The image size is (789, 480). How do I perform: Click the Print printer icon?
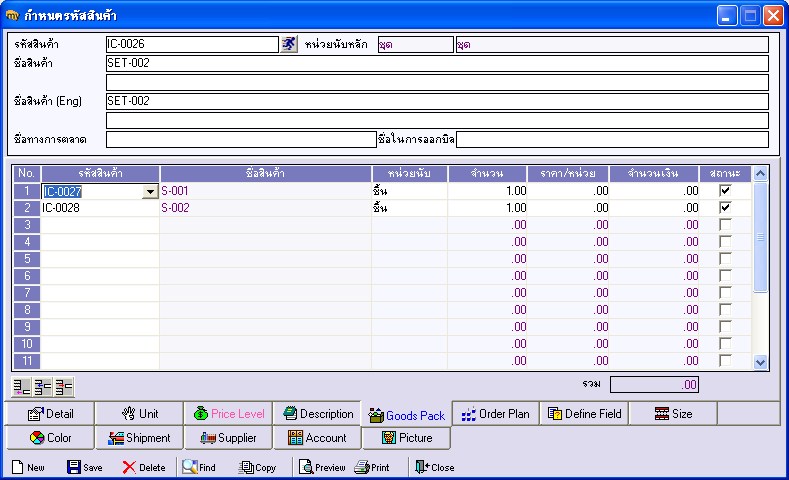pos(362,467)
